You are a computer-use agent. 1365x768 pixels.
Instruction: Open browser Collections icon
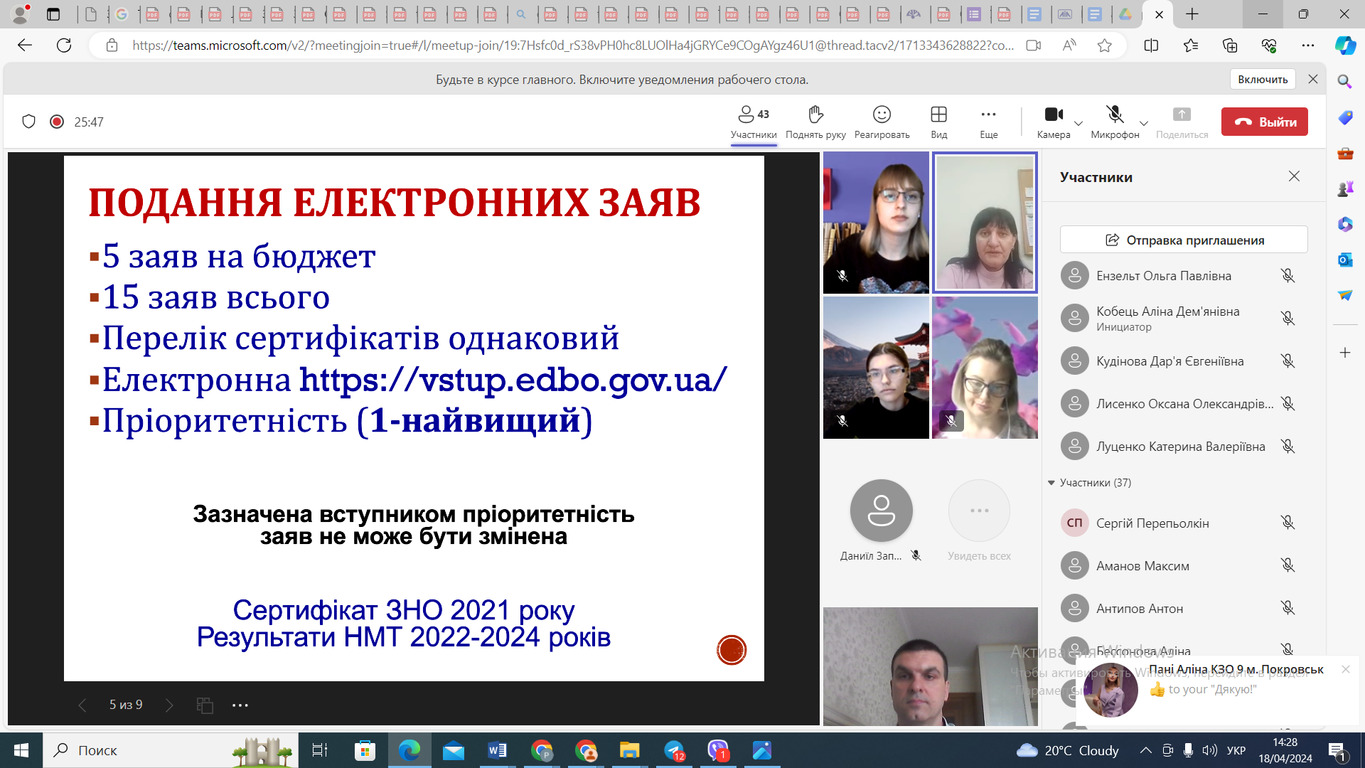(x=1230, y=45)
